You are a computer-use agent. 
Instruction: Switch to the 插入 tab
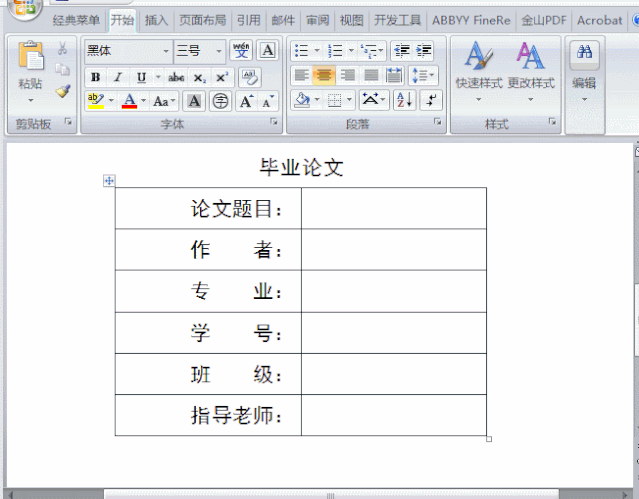click(x=156, y=20)
